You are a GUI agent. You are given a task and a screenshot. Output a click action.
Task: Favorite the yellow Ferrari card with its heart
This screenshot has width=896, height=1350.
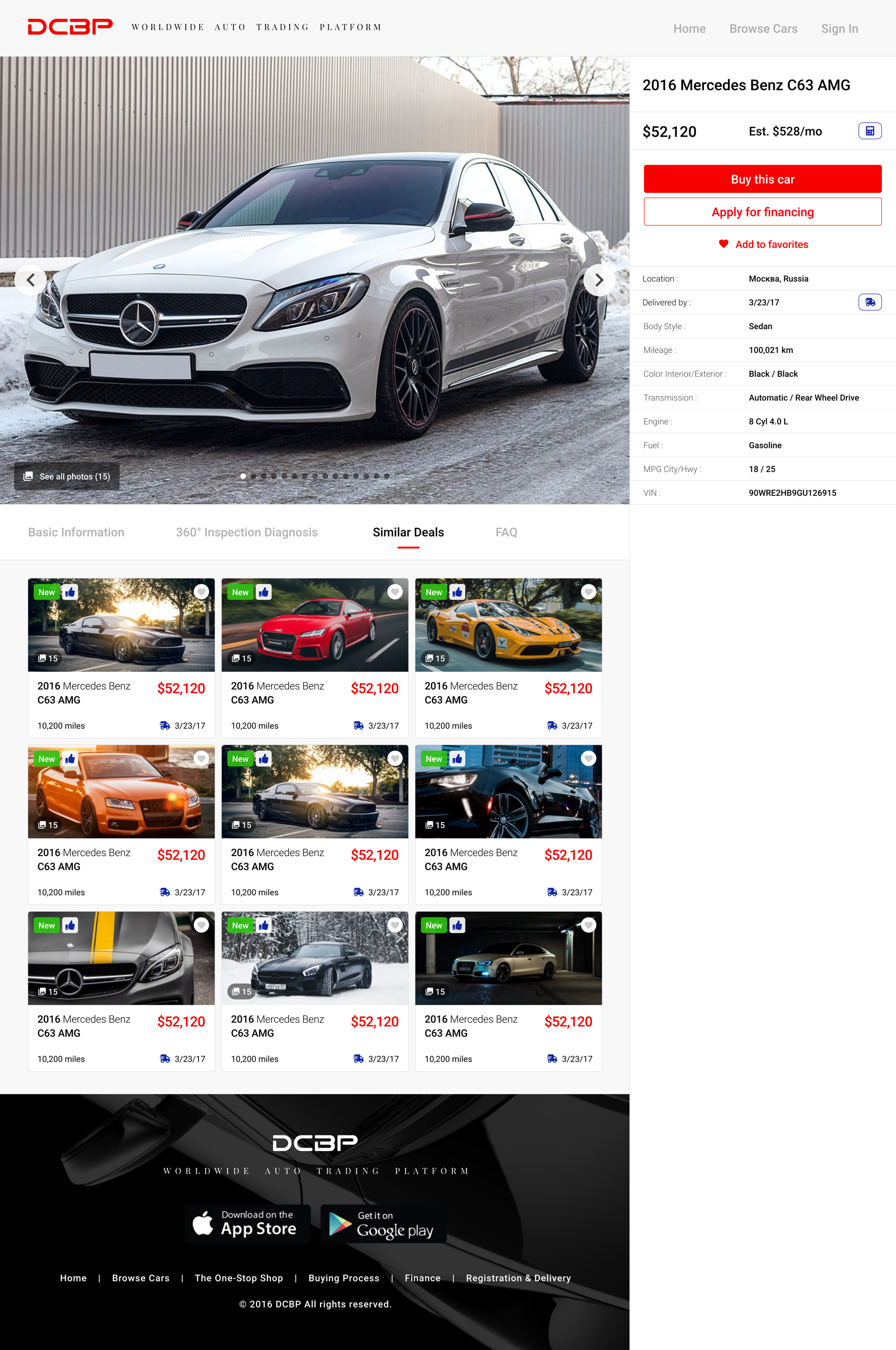click(589, 592)
